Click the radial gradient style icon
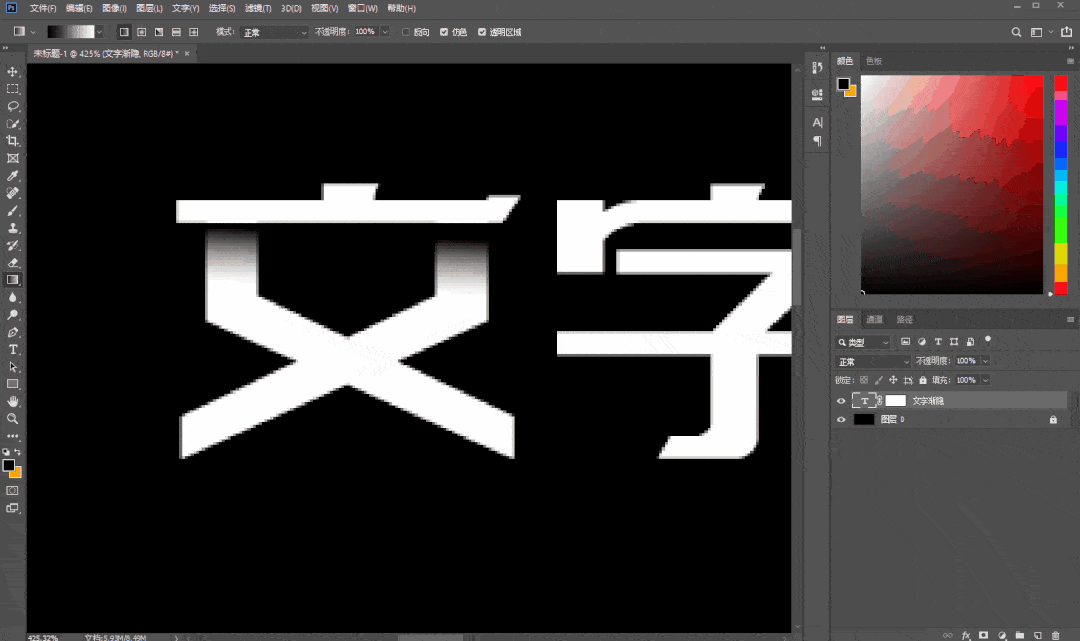Screen dimensions: 1080x641 pyautogui.click(x=141, y=32)
